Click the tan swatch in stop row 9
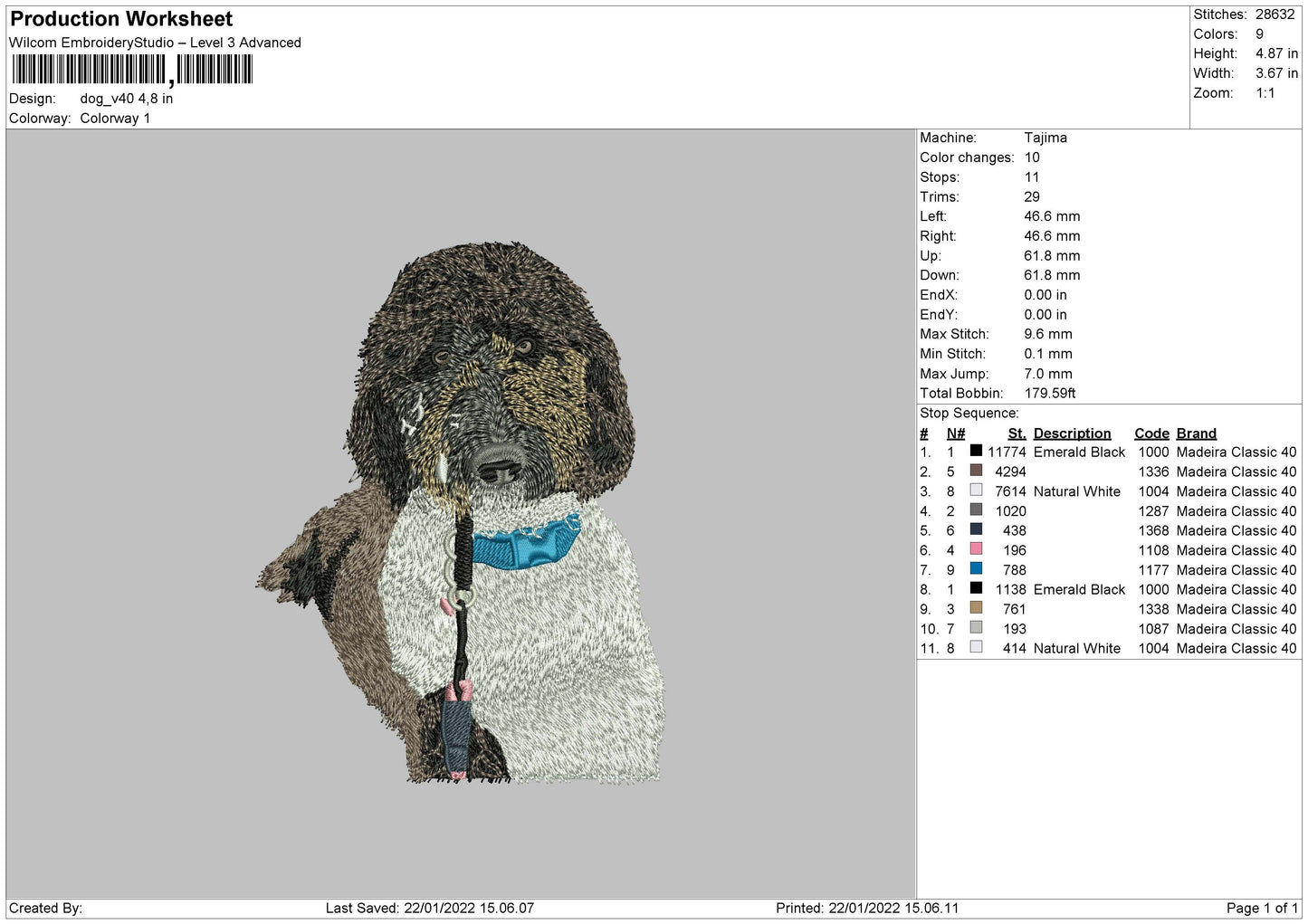Viewport: 1308px width, 924px height. coord(976,607)
